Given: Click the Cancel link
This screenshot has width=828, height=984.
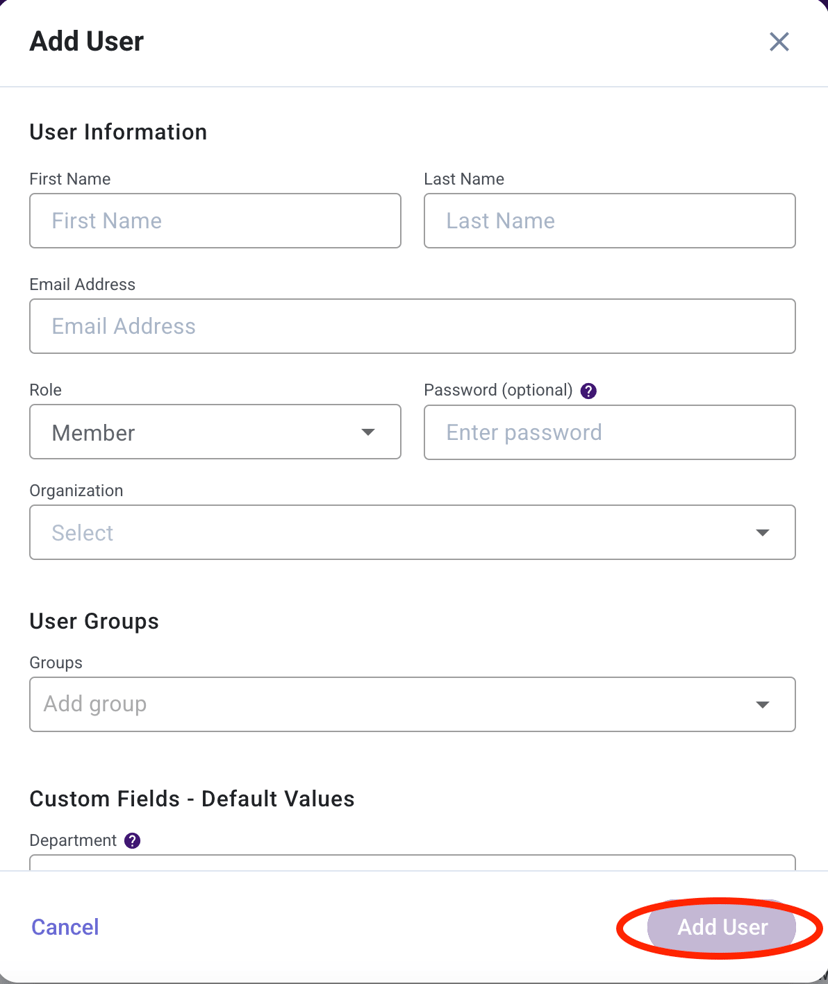Looking at the screenshot, I should point(64,927).
